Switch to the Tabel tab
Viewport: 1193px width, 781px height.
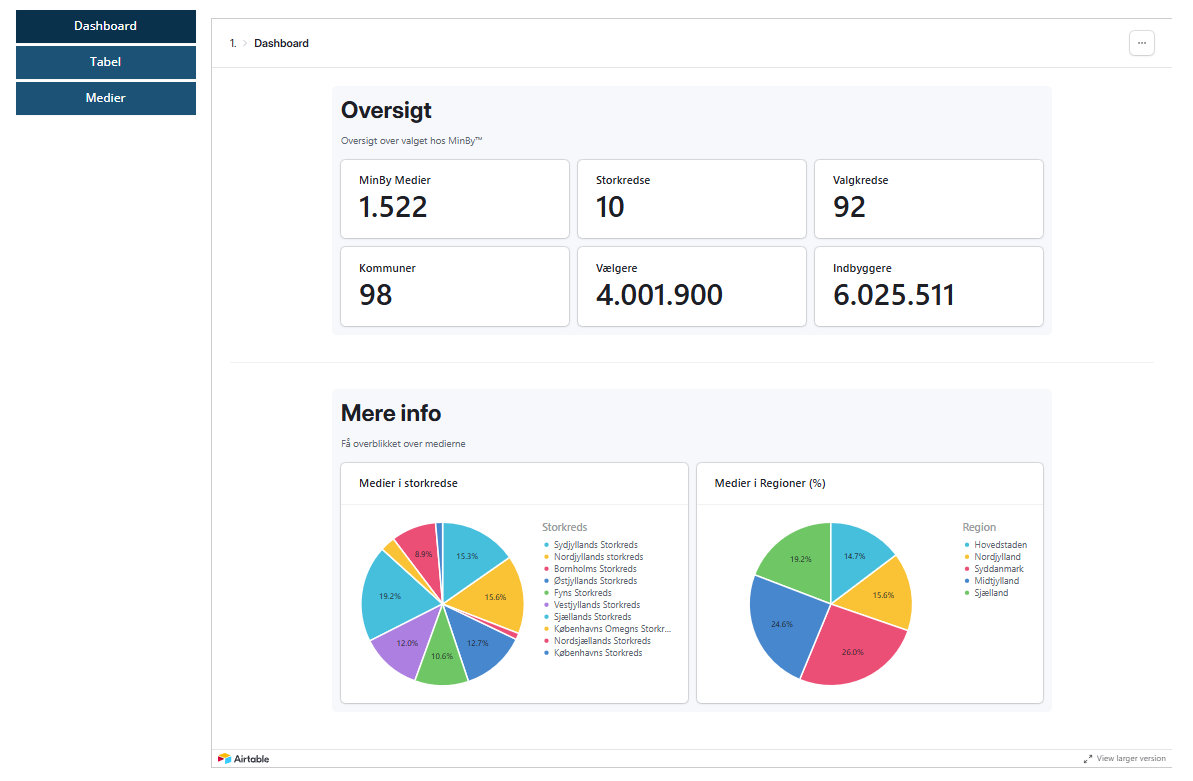(106, 62)
